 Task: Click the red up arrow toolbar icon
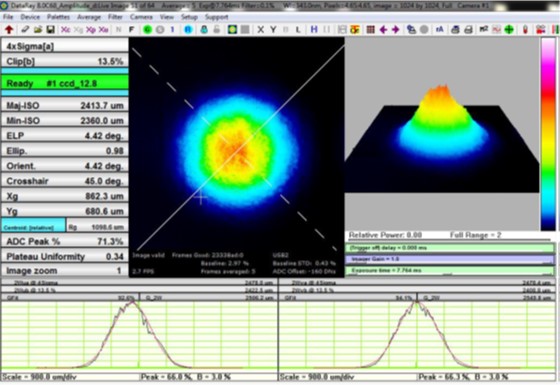pos(9,30)
